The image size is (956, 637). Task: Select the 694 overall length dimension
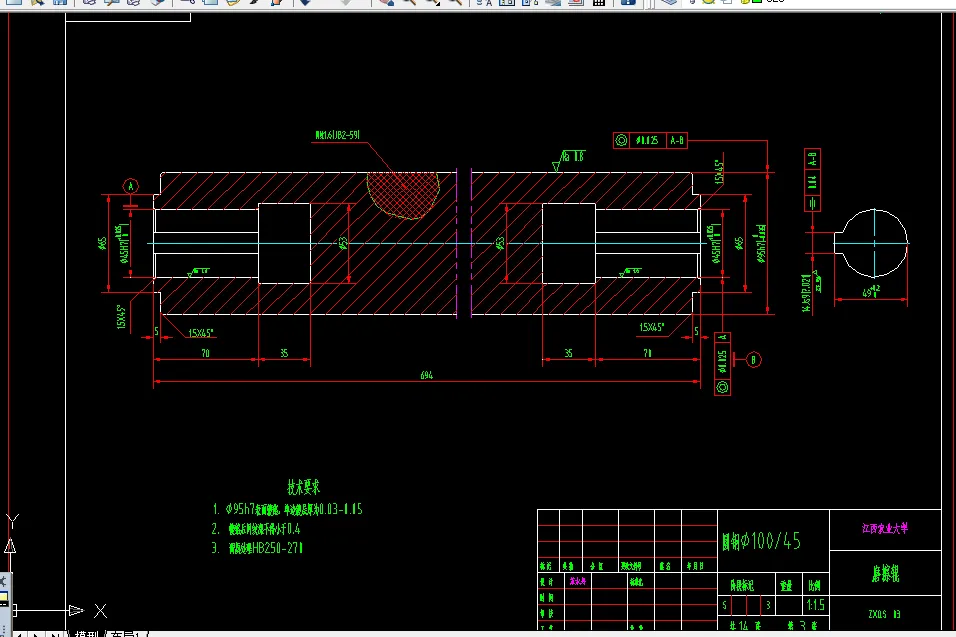tap(427, 375)
